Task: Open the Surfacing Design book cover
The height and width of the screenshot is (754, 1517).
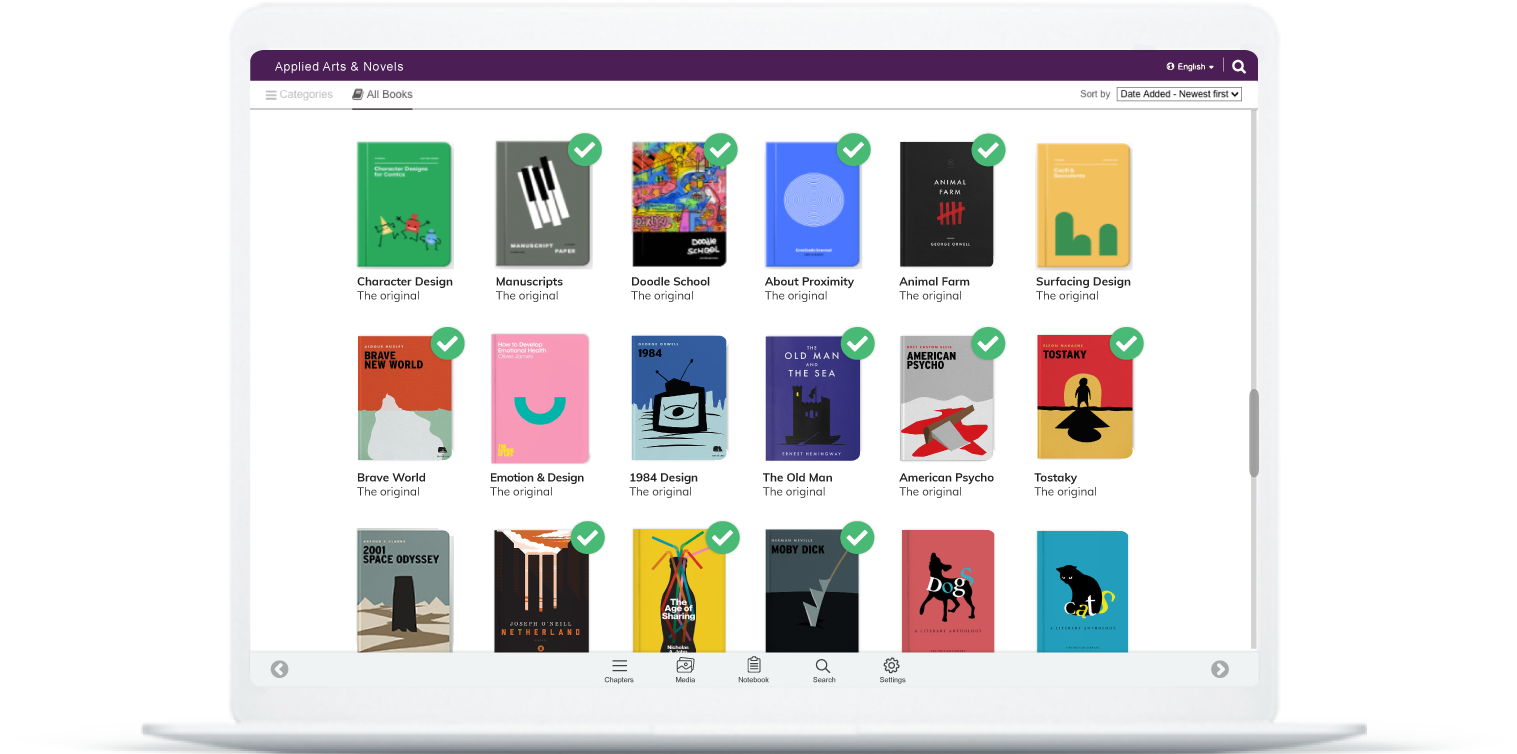Action: click(1083, 205)
